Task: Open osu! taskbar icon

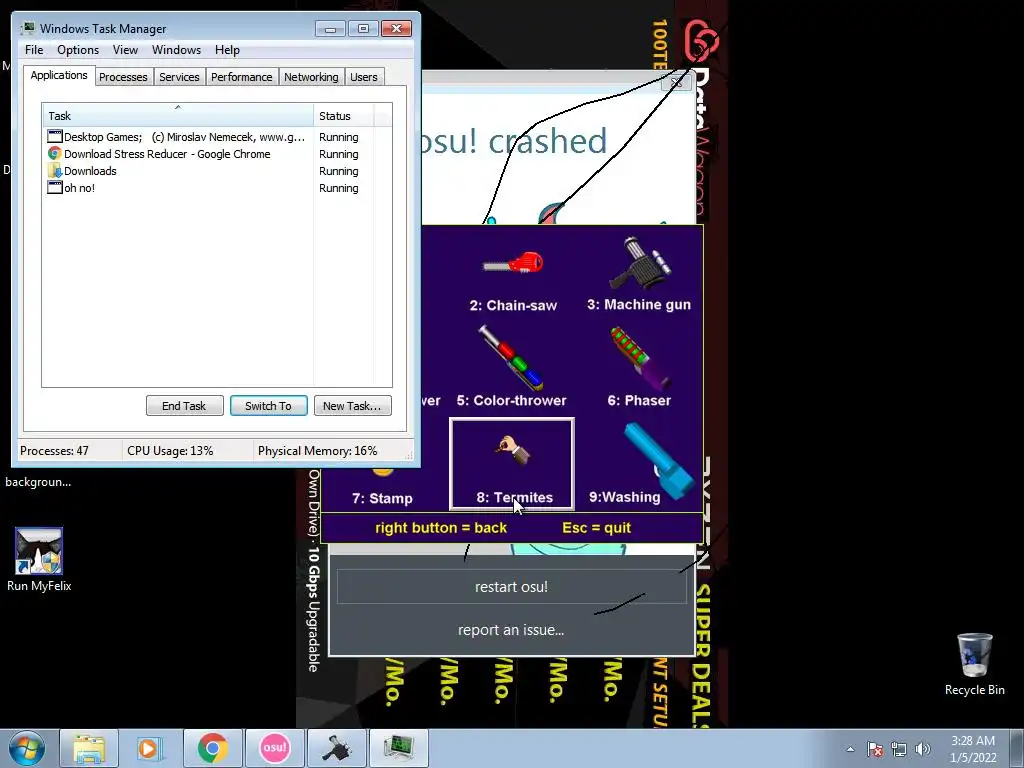Action: tap(274, 748)
